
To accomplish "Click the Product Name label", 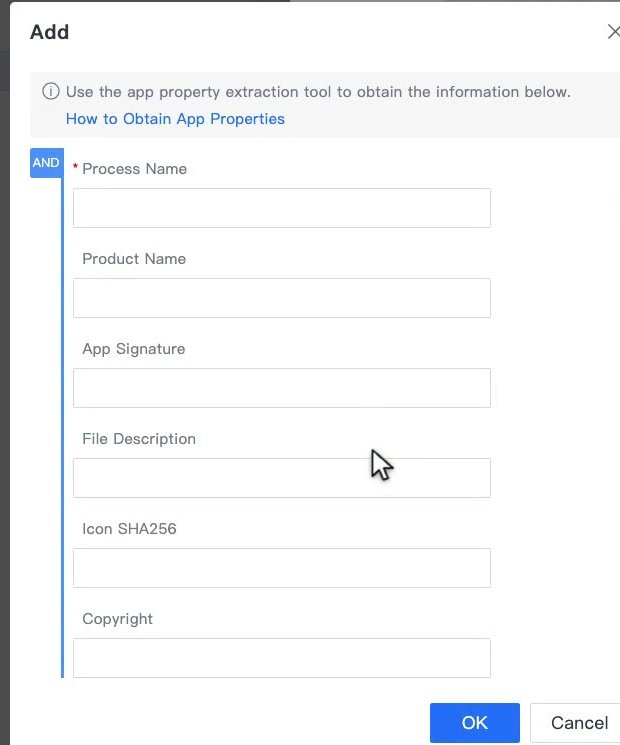I will coord(134,258).
